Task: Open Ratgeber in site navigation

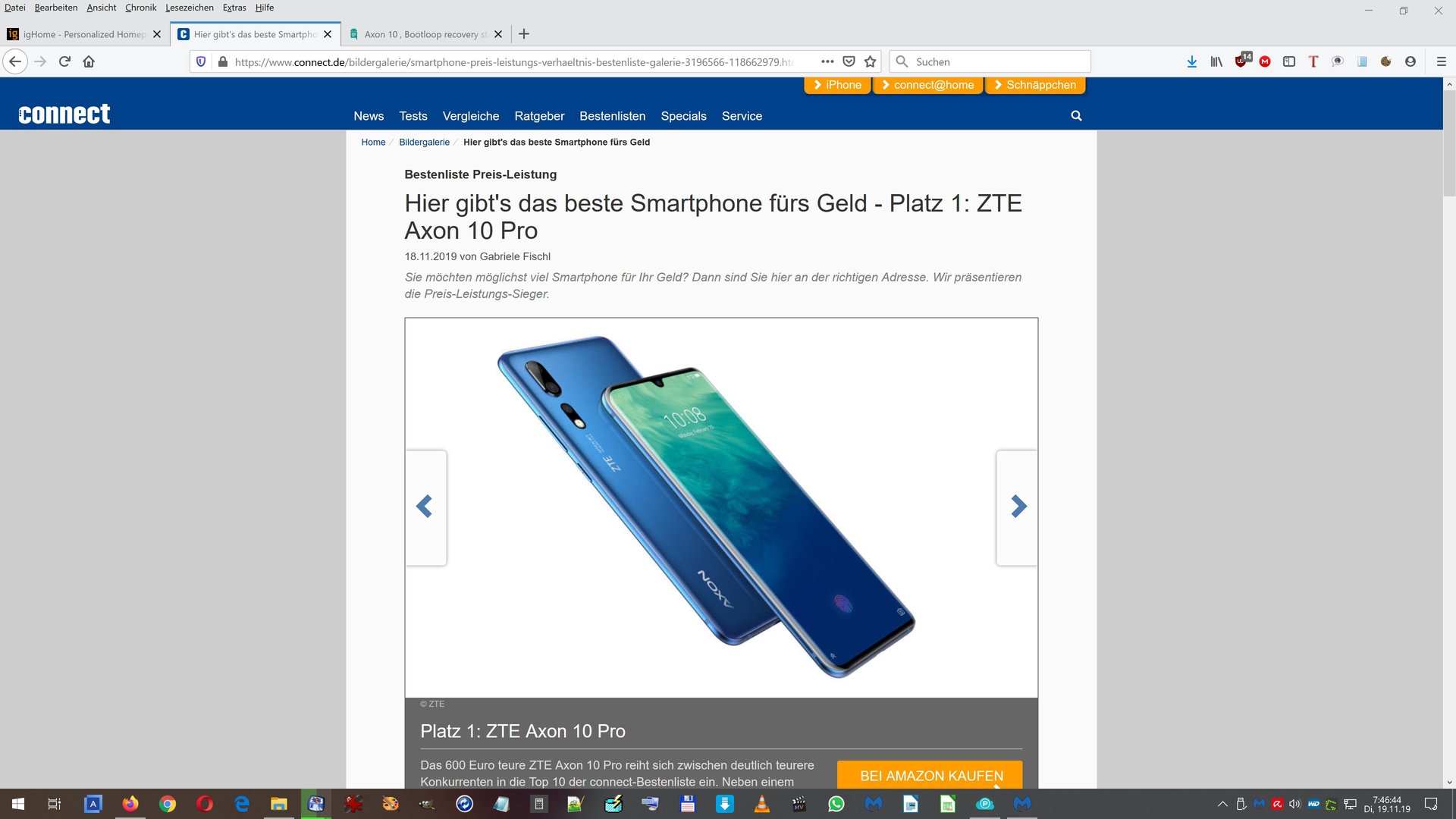Action: pos(539,116)
